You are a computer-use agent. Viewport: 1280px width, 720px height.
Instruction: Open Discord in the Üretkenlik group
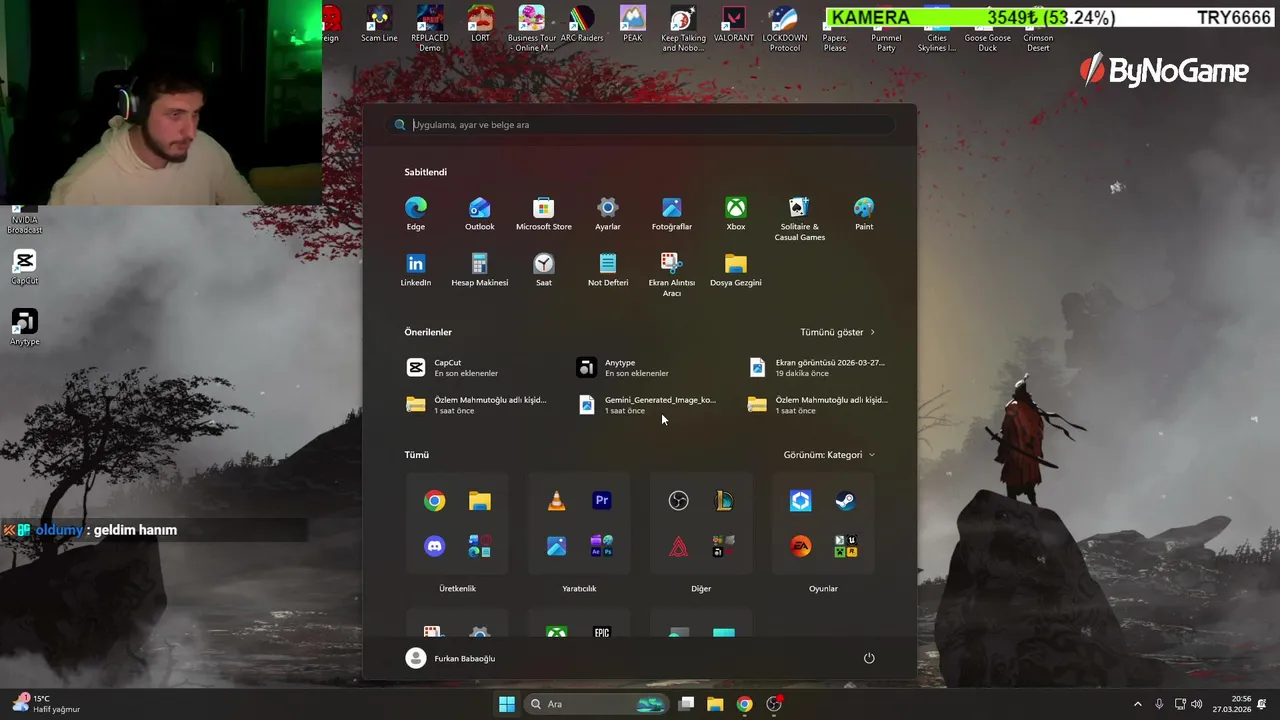434,546
